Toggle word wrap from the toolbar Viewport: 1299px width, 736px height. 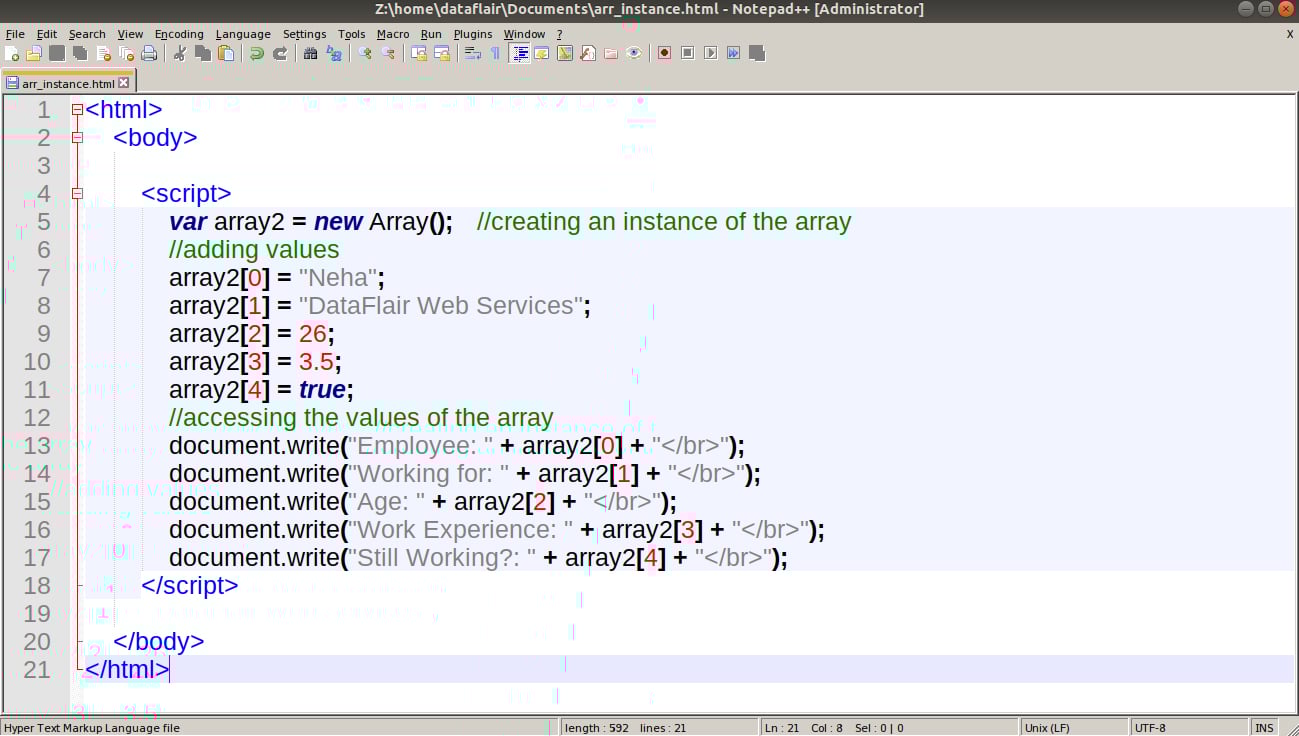pyautogui.click(x=472, y=52)
